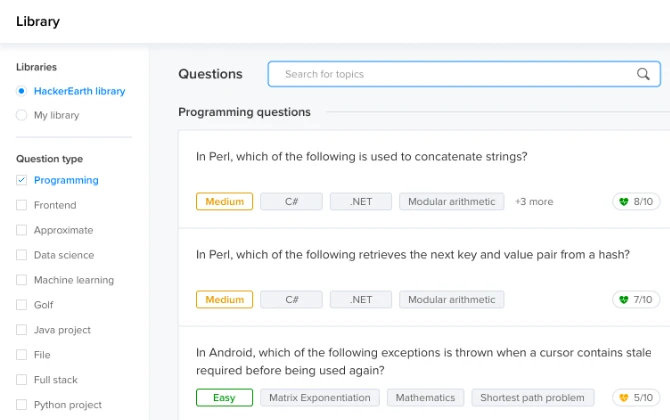Tick the Golf checkbox

21,305
